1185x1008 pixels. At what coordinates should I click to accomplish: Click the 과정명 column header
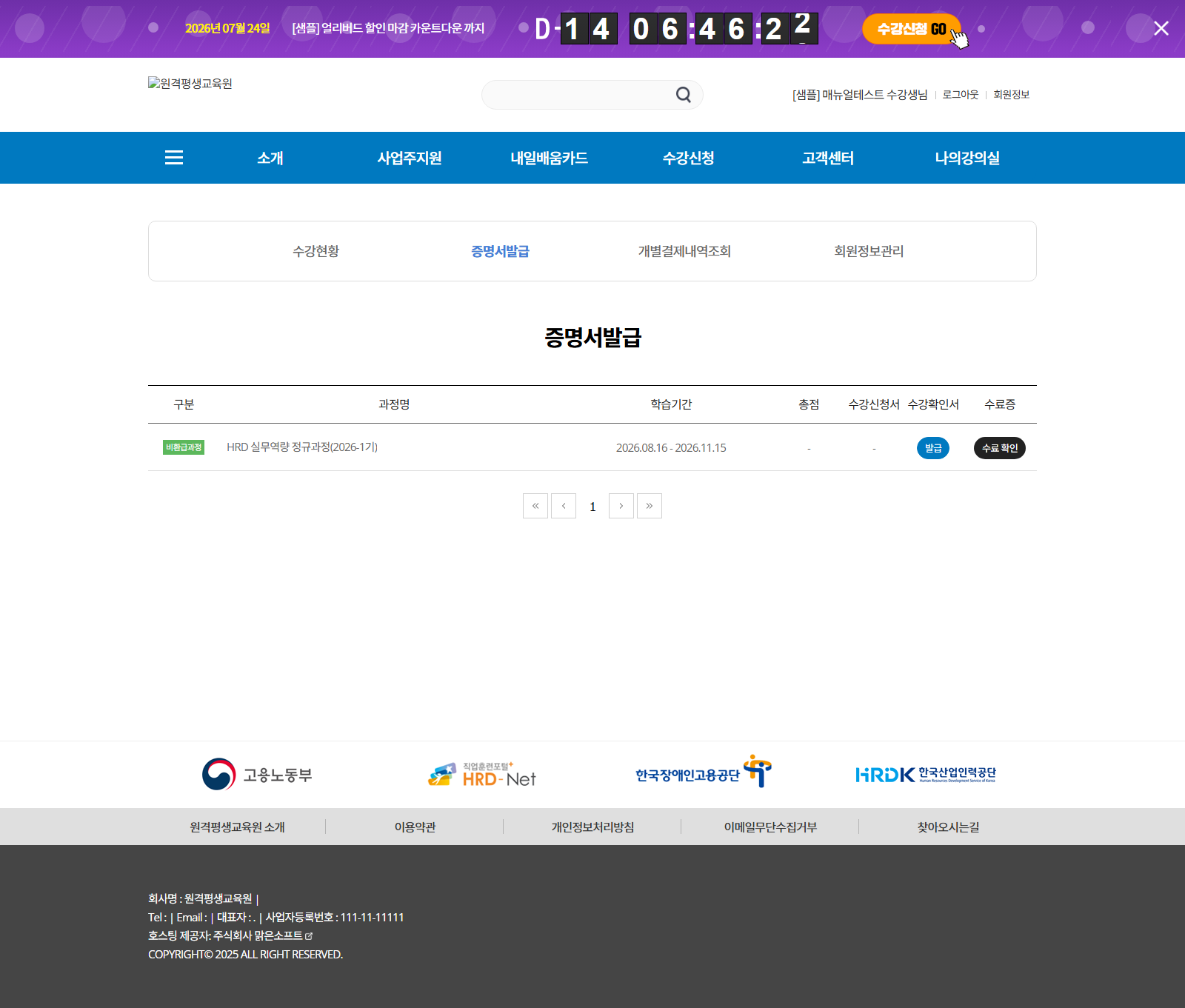pyautogui.click(x=394, y=404)
